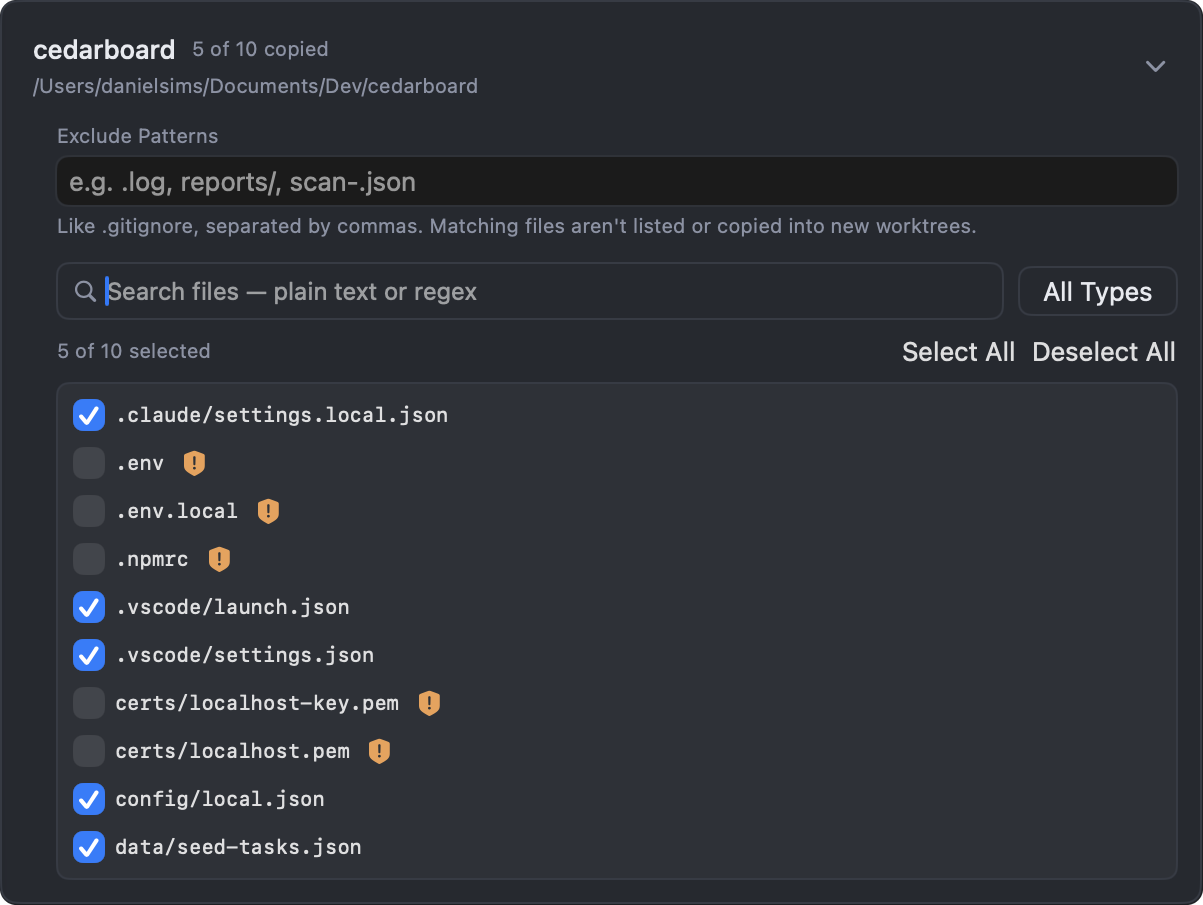Screen dimensions: 1203x905
Task: Click the .vscode/launch.json file name
Action: pyautogui.click(x=233, y=607)
